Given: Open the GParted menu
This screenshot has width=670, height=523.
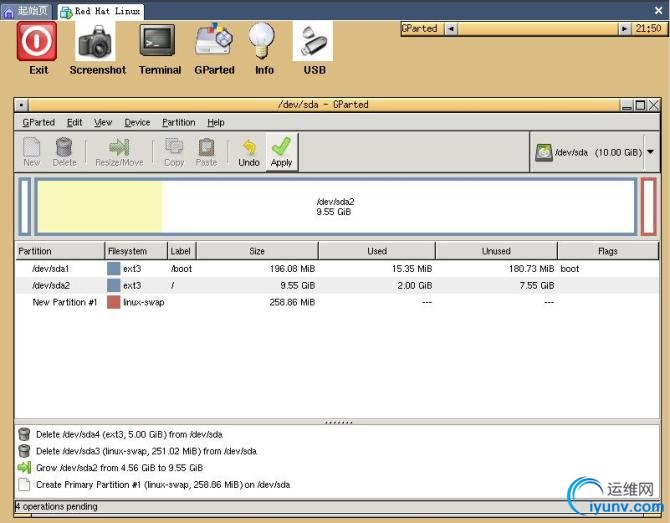Looking at the screenshot, I should pos(38,123).
